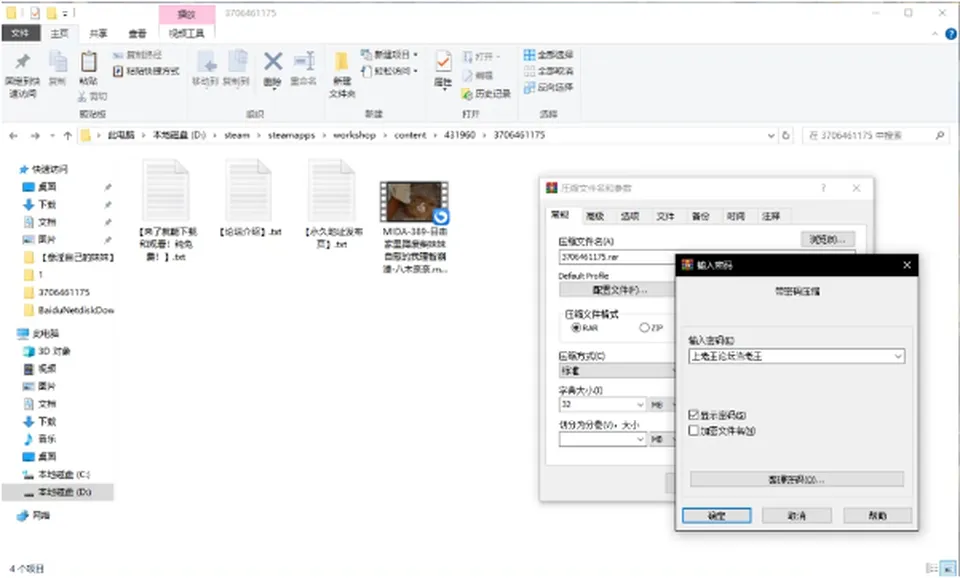Uncheck the show password checkbox
This screenshot has height=578, width=960.
click(x=694, y=415)
